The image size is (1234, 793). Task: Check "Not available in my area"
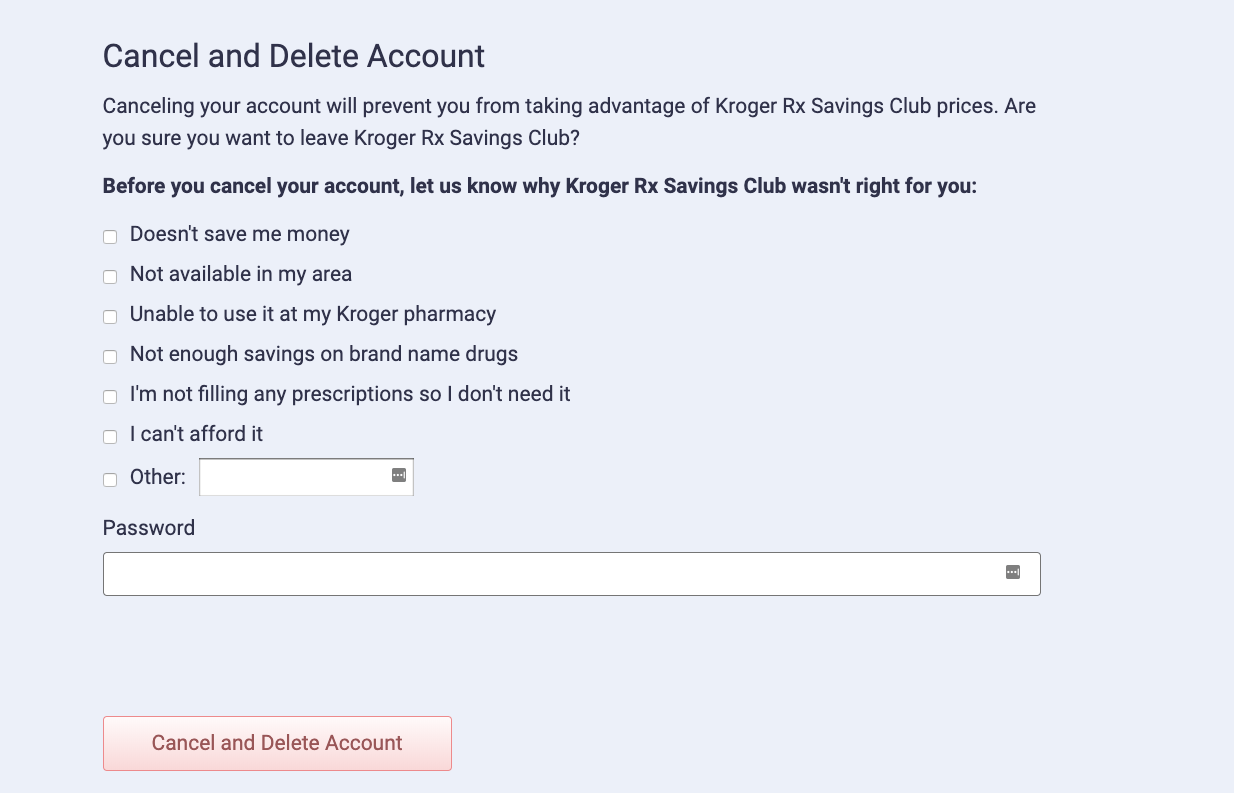(x=110, y=276)
